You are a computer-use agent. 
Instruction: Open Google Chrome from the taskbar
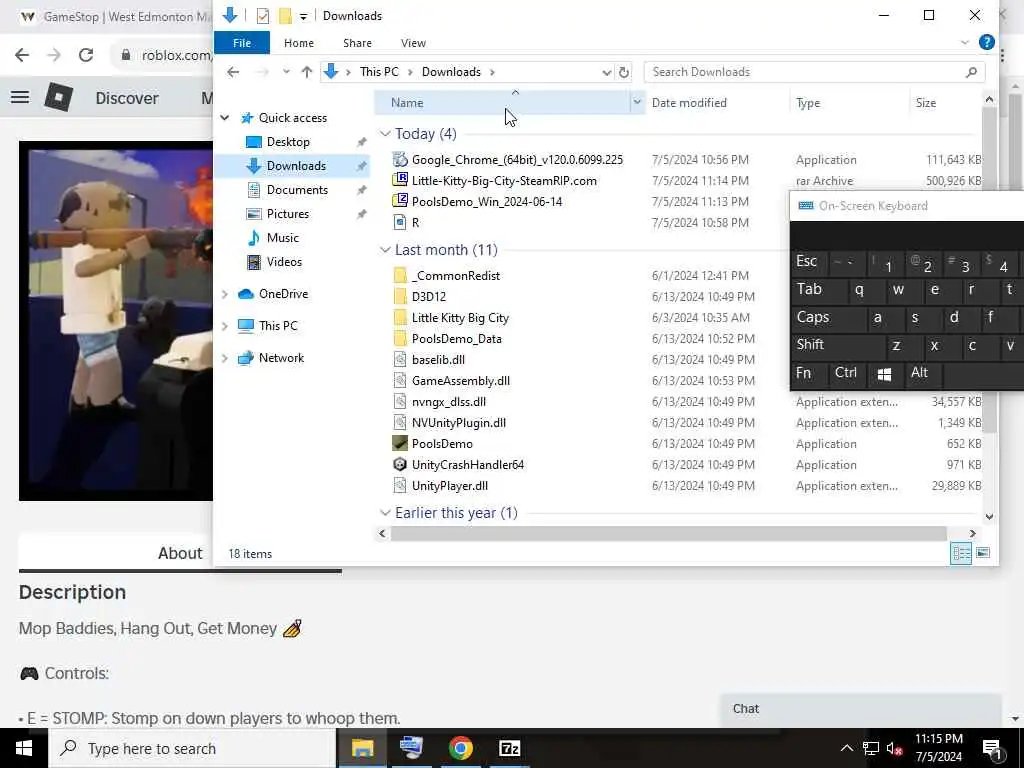click(x=460, y=748)
